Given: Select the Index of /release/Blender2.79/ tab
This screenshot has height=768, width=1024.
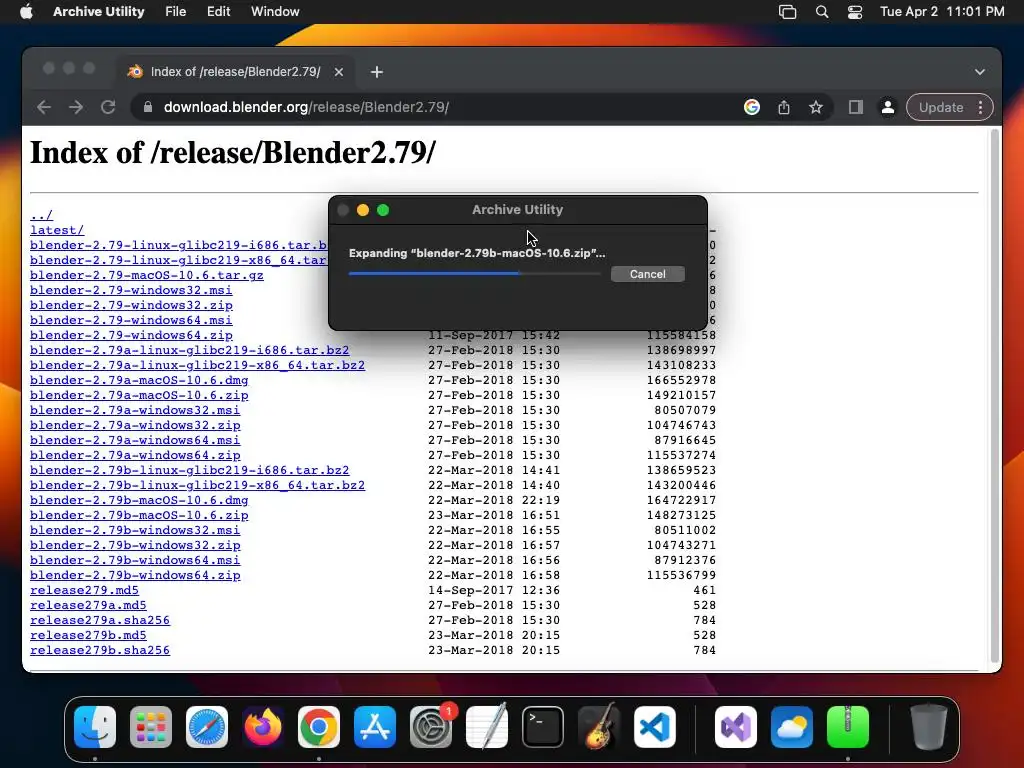Looking at the screenshot, I should tap(235, 72).
